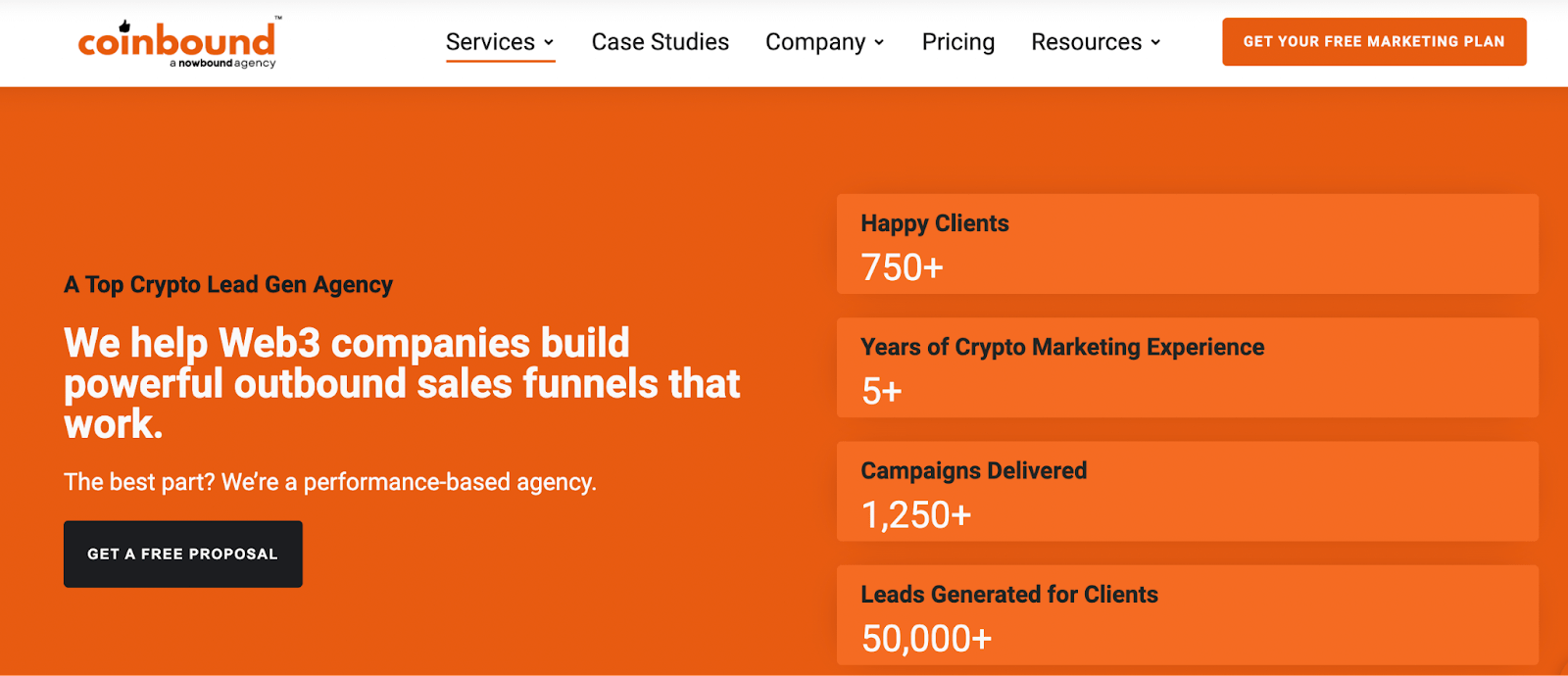
Task: Expand the chevron next to Services
Action: pos(549,42)
